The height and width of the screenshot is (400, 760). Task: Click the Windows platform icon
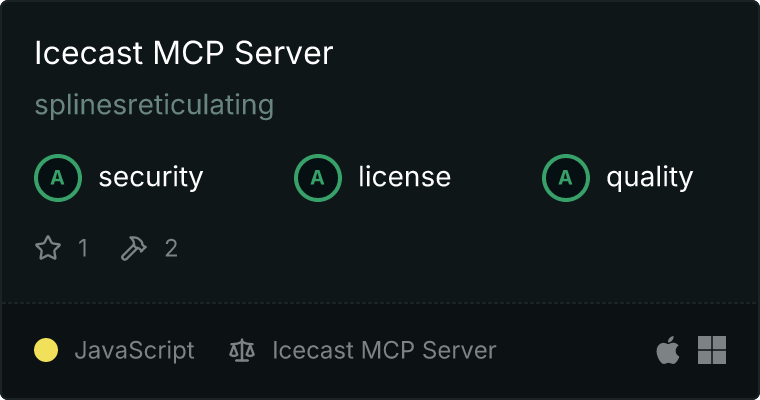(x=712, y=350)
